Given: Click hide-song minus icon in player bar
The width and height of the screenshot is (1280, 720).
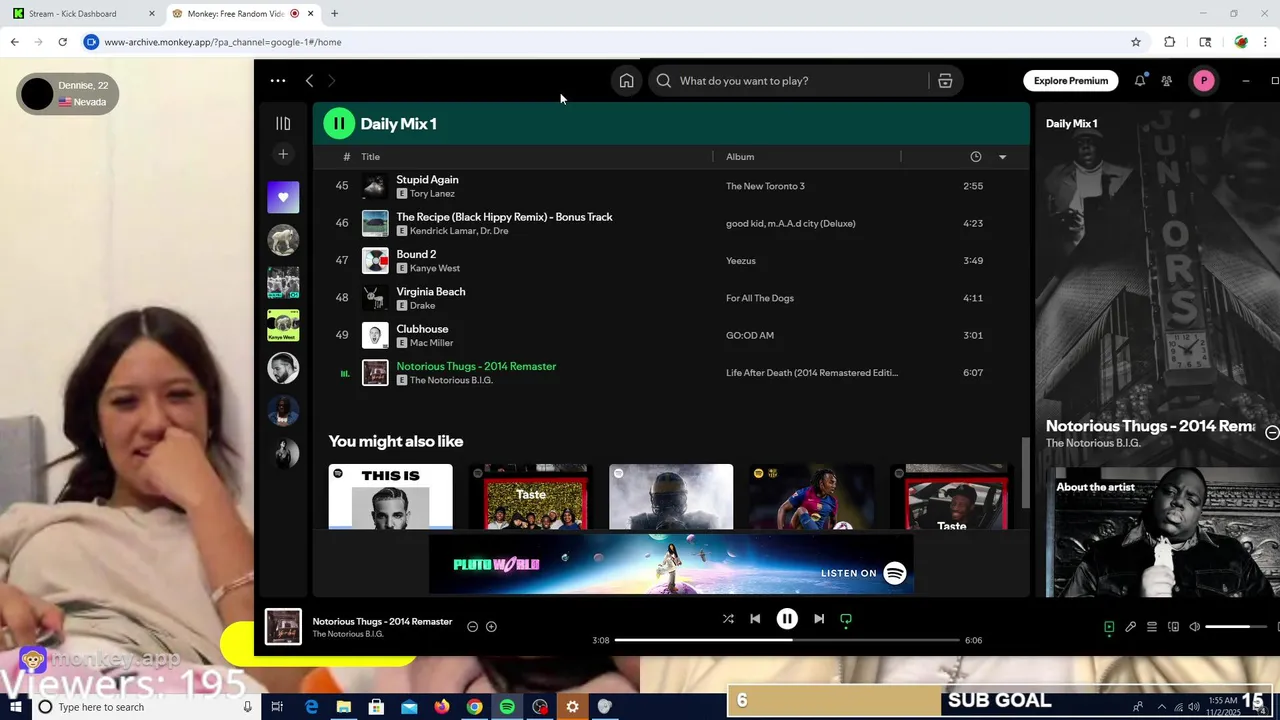Looking at the screenshot, I should pos(472,627).
